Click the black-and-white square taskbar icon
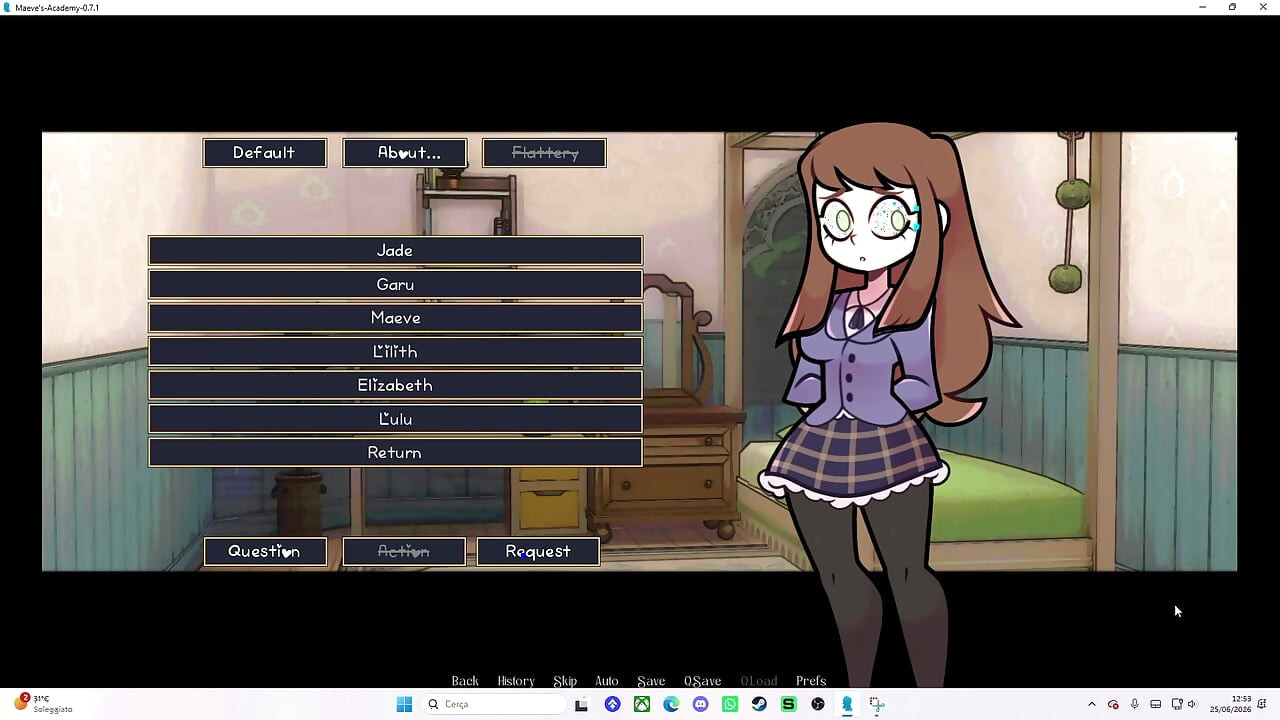Viewport: 1280px width, 720px height. (x=581, y=704)
